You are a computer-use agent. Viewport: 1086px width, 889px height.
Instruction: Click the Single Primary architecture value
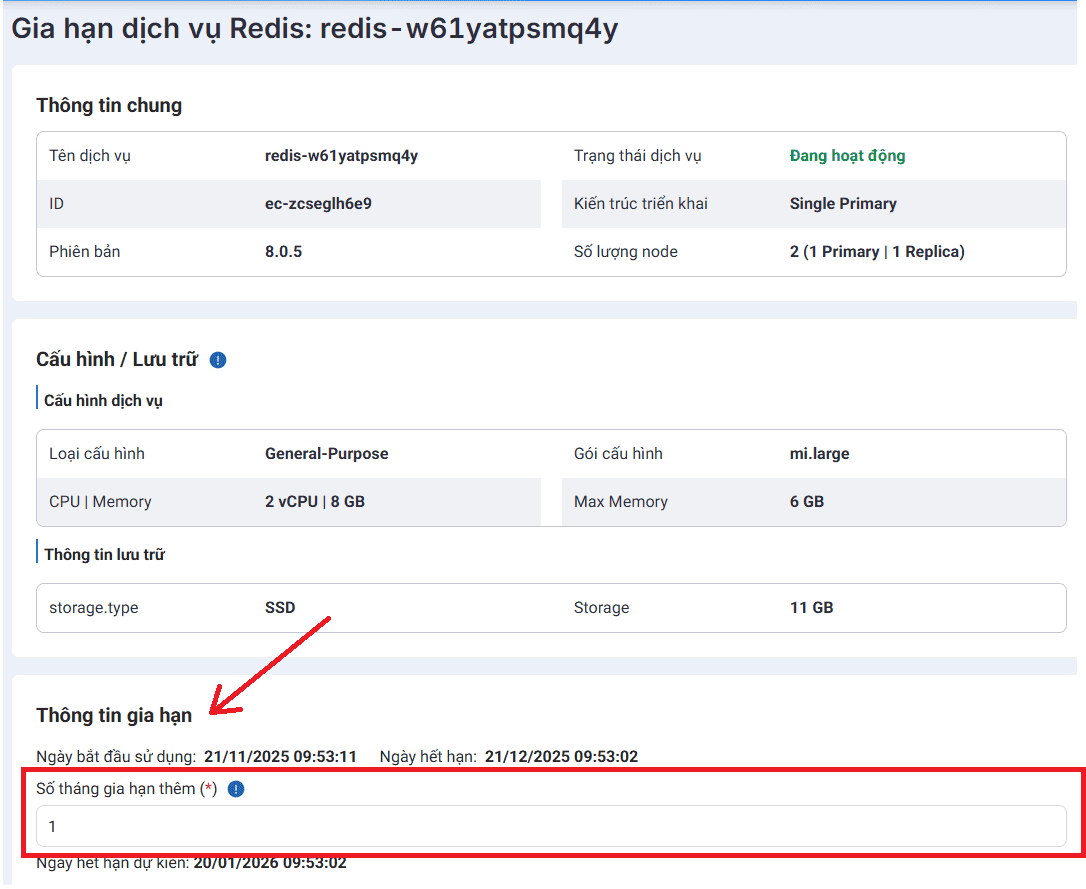pos(842,204)
